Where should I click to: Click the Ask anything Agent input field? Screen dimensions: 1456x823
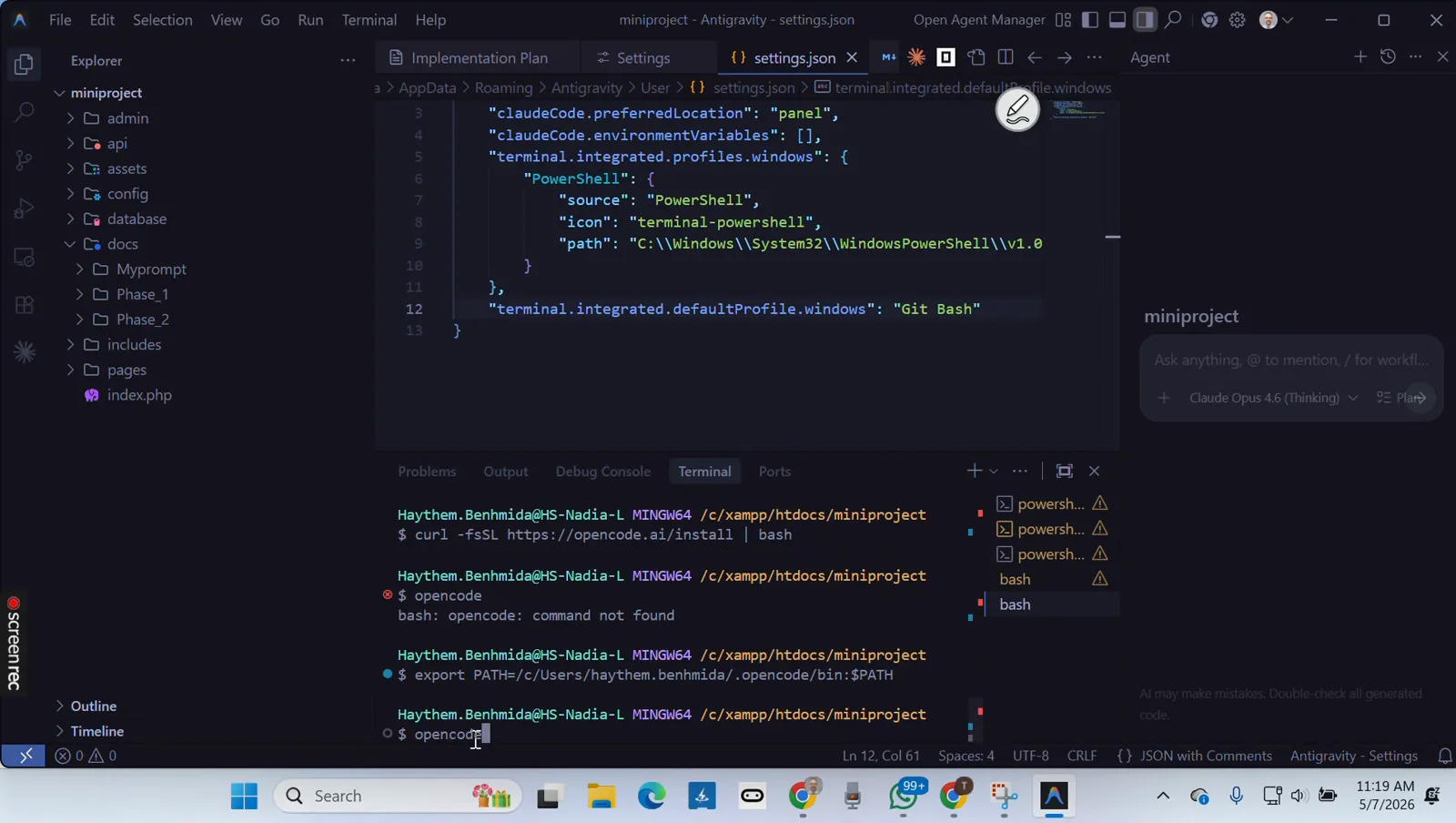1291,360
